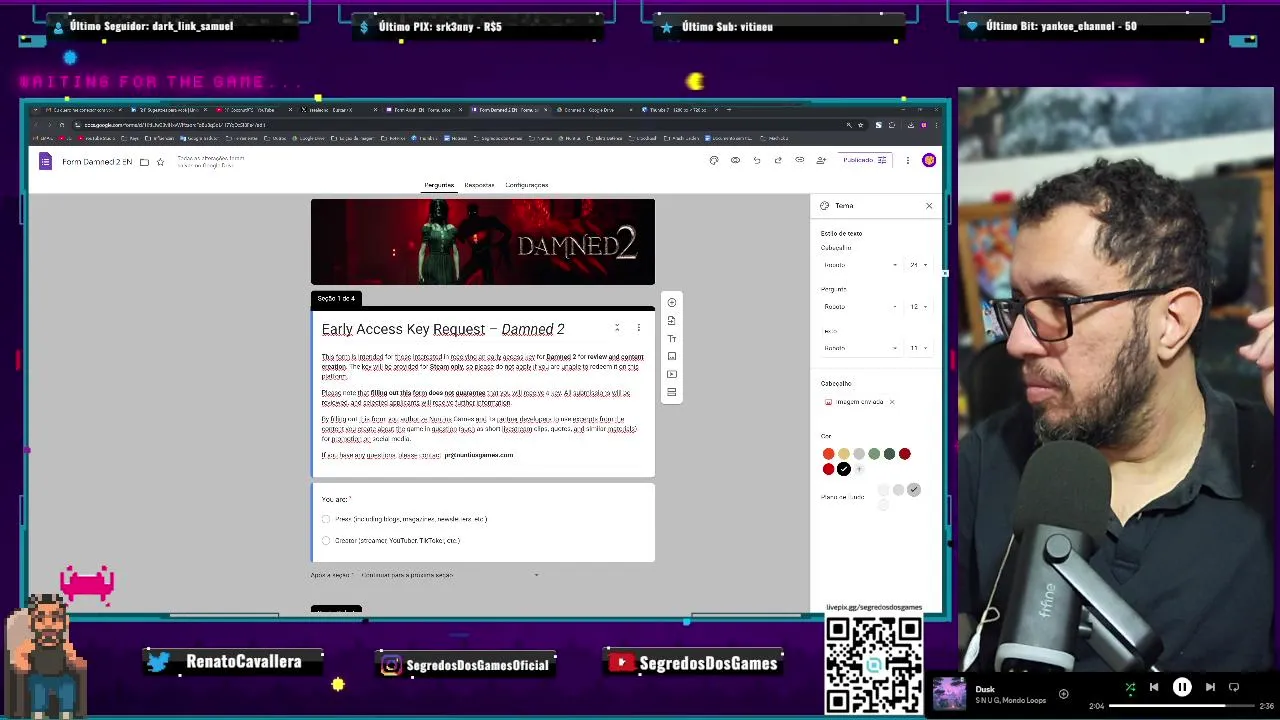Redo the last form change

[x=778, y=160]
